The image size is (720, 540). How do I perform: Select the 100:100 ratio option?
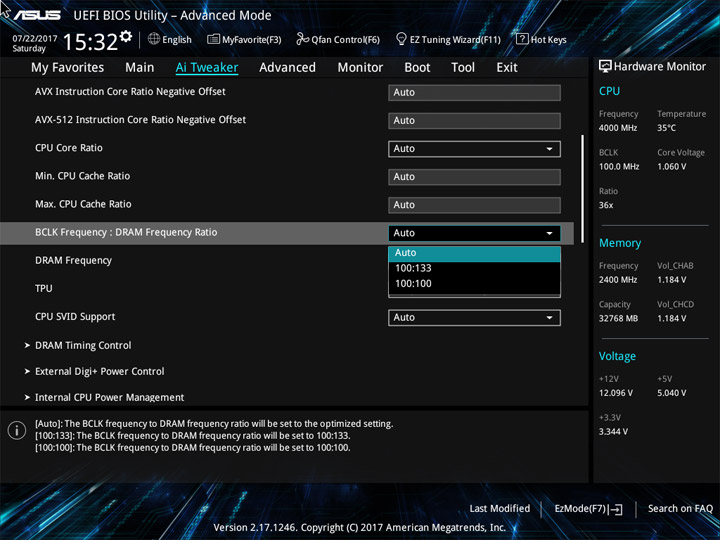pos(474,284)
